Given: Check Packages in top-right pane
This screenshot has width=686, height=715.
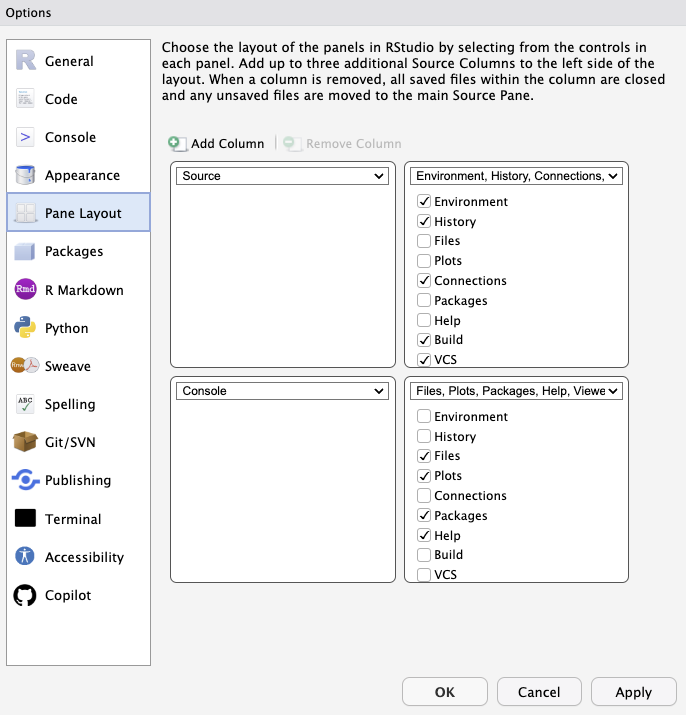Looking at the screenshot, I should [x=424, y=300].
